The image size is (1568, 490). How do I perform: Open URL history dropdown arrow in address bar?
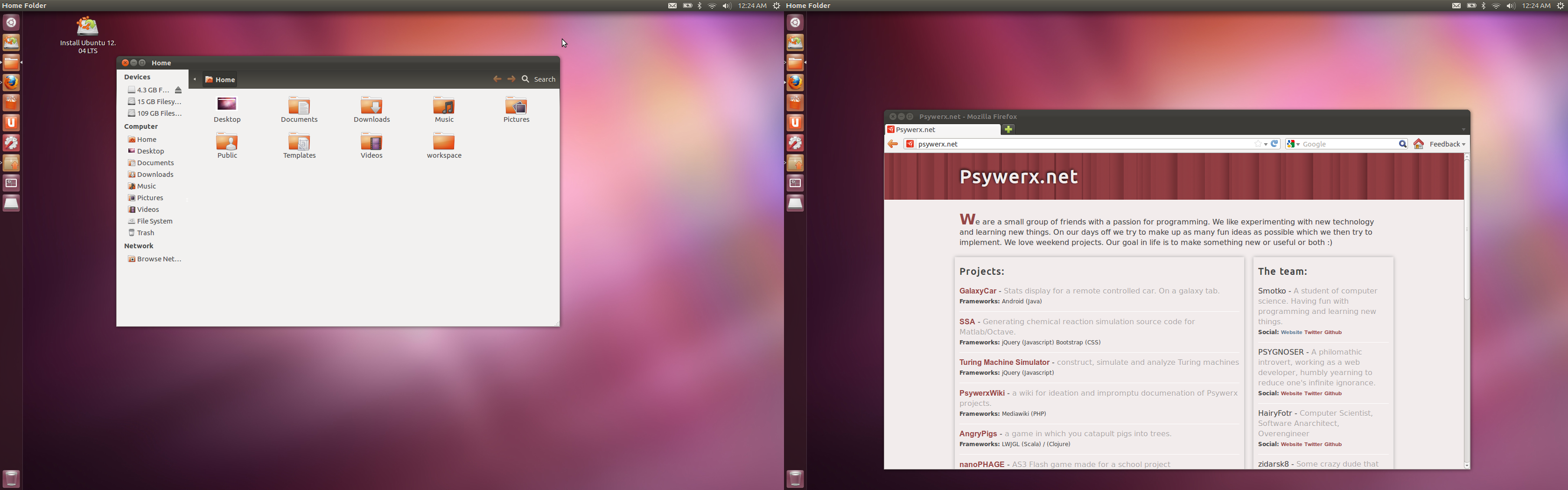click(1266, 144)
